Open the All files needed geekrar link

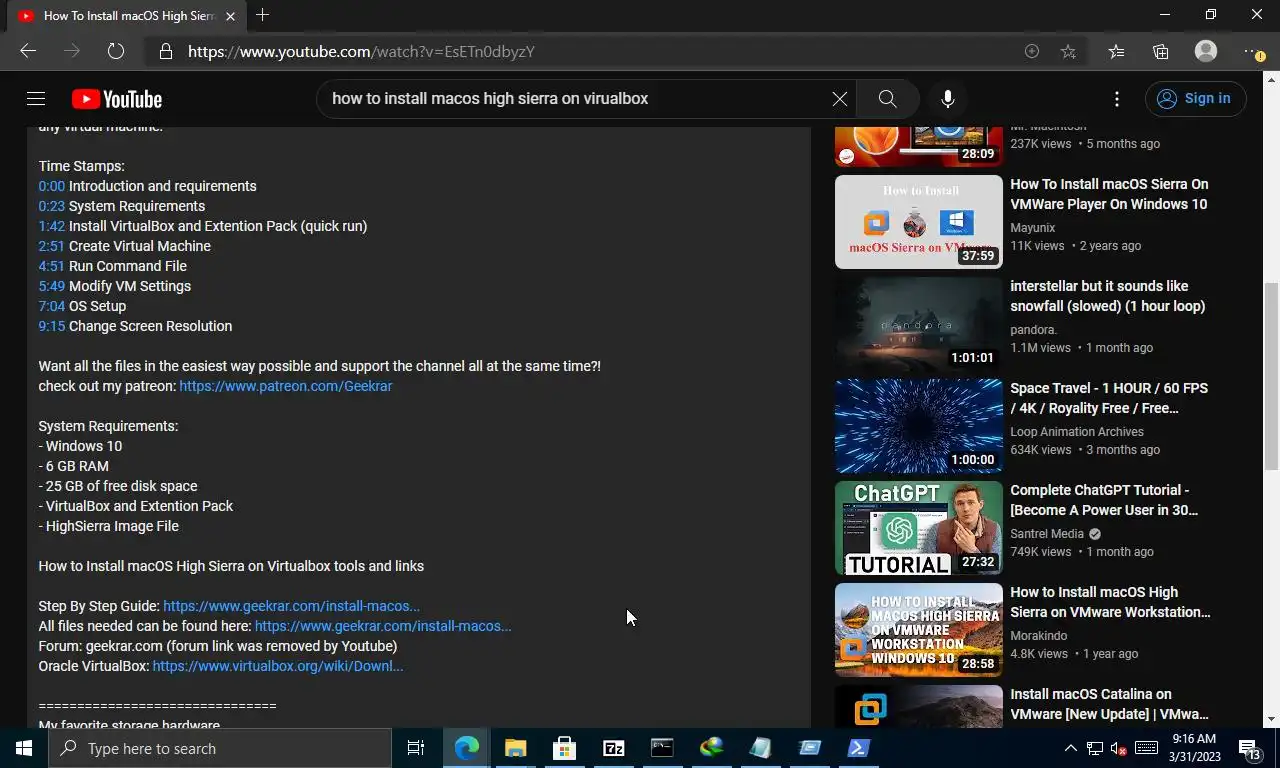pyautogui.click(x=383, y=626)
